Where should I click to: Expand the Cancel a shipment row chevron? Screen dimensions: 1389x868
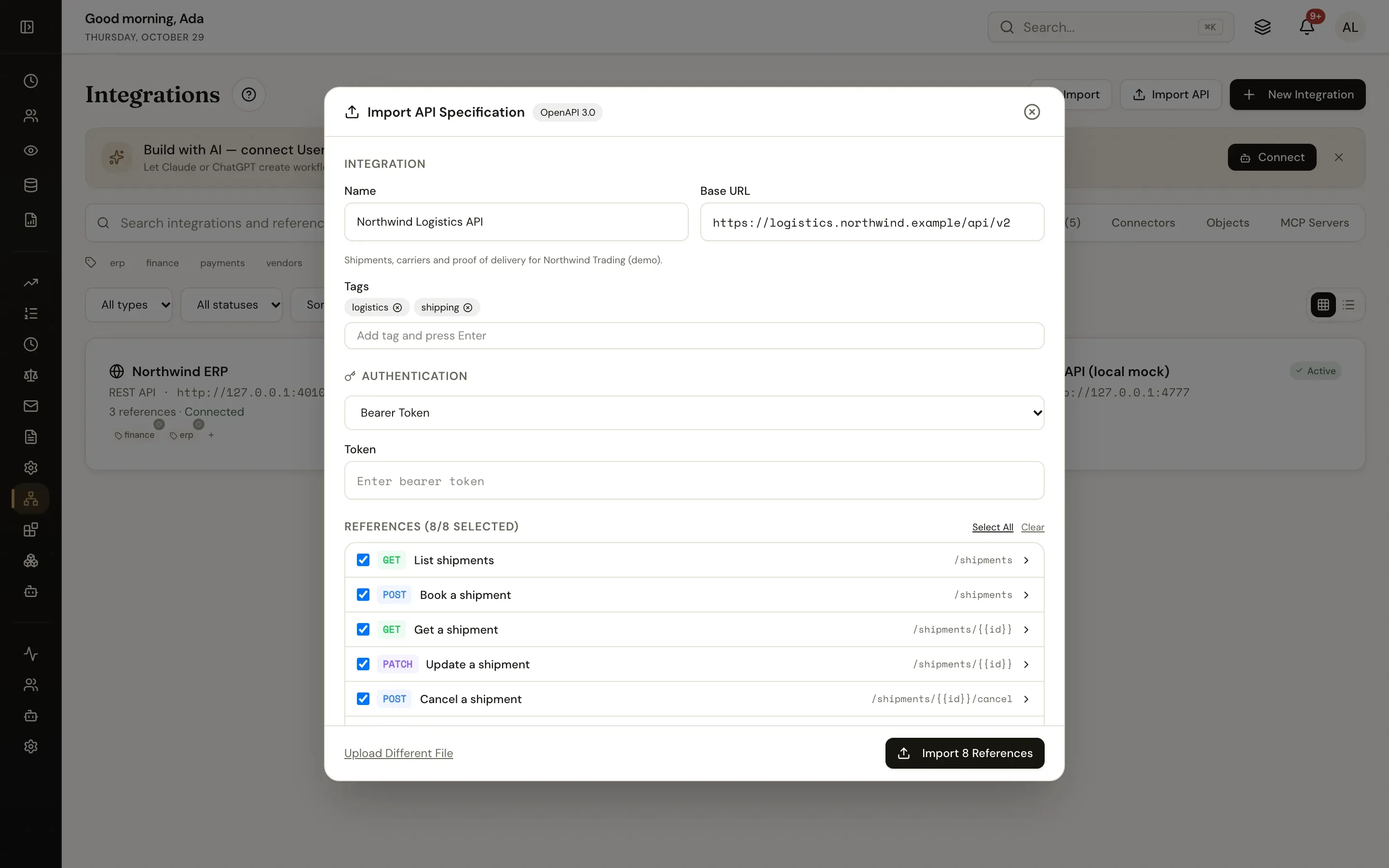pos(1026,699)
